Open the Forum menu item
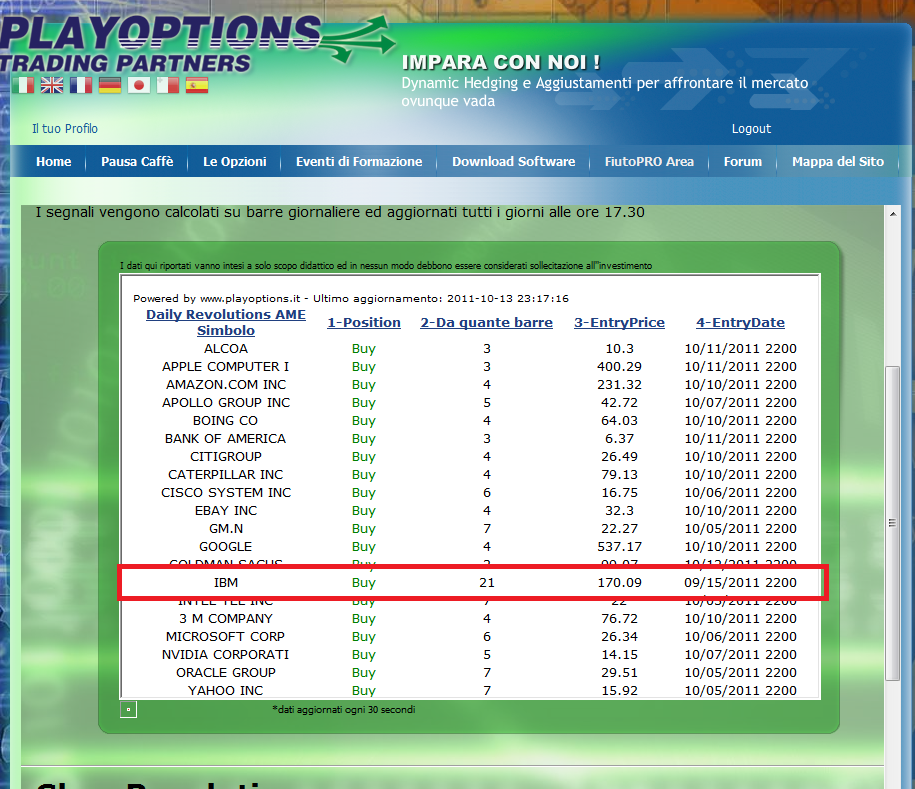Screen dimensions: 915x789 (x=743, y=162)
